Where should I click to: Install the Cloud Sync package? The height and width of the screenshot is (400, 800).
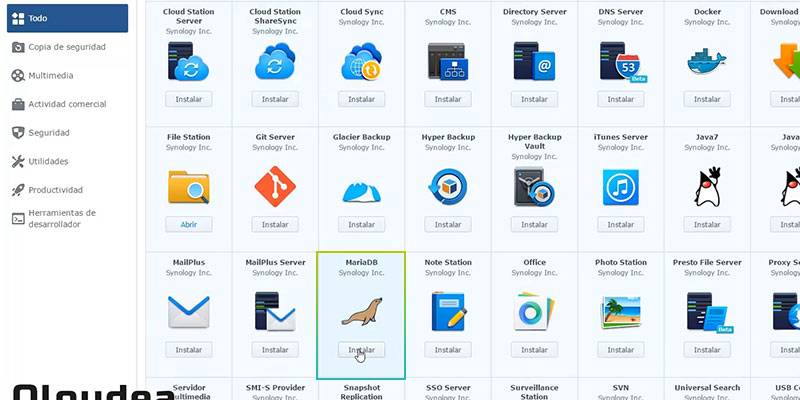(361, 99)
